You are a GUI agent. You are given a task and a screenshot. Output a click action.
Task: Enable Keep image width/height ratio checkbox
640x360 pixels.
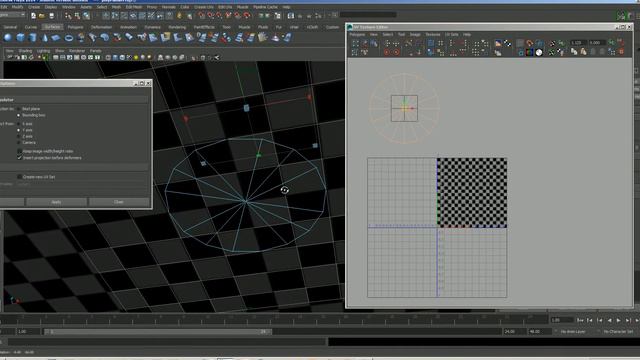coord(20,151)
